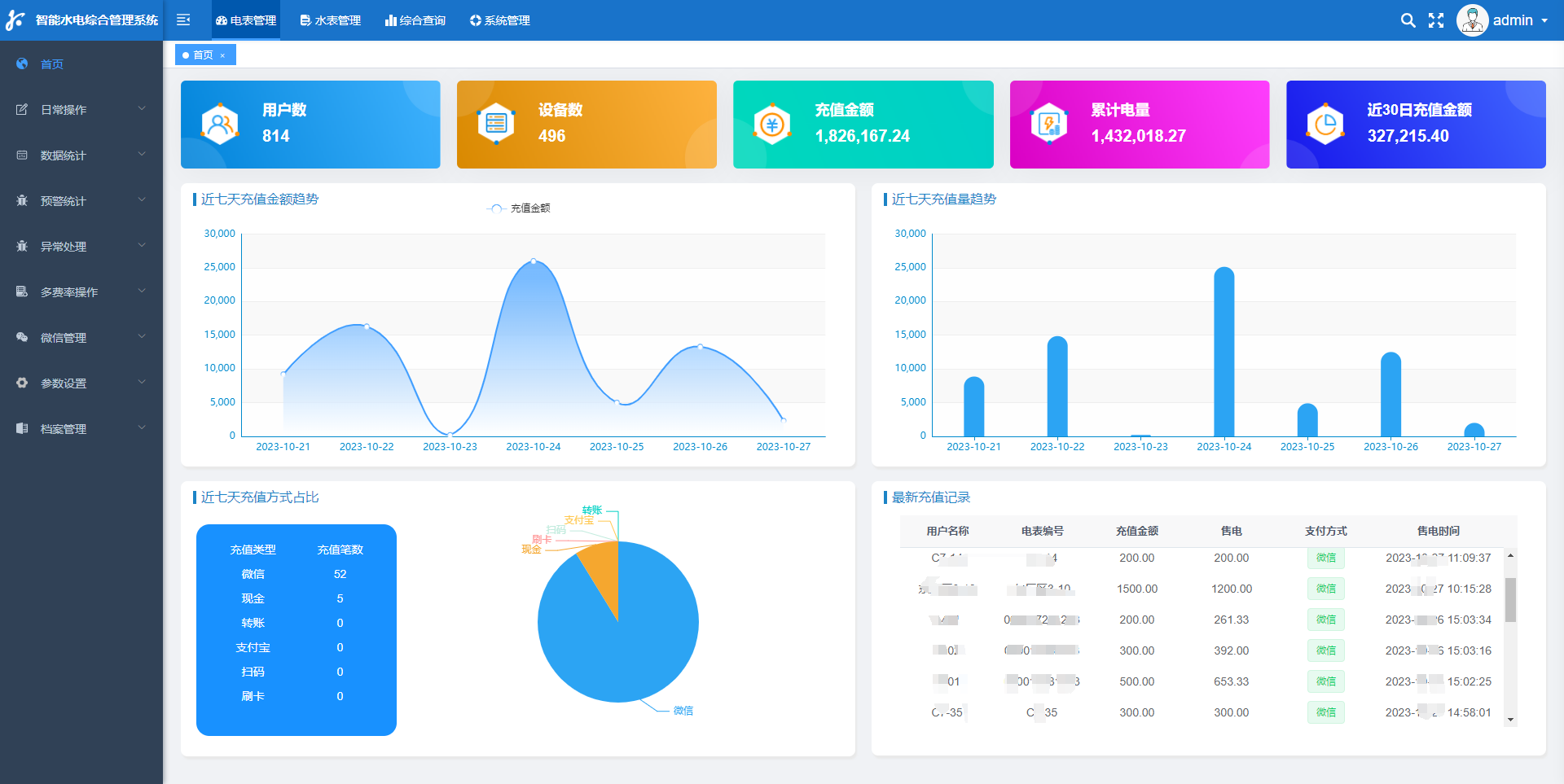The width and height of the screenshot is (1564, 784).
Task: Click the admin avatar image
Action: (1472, 20)
